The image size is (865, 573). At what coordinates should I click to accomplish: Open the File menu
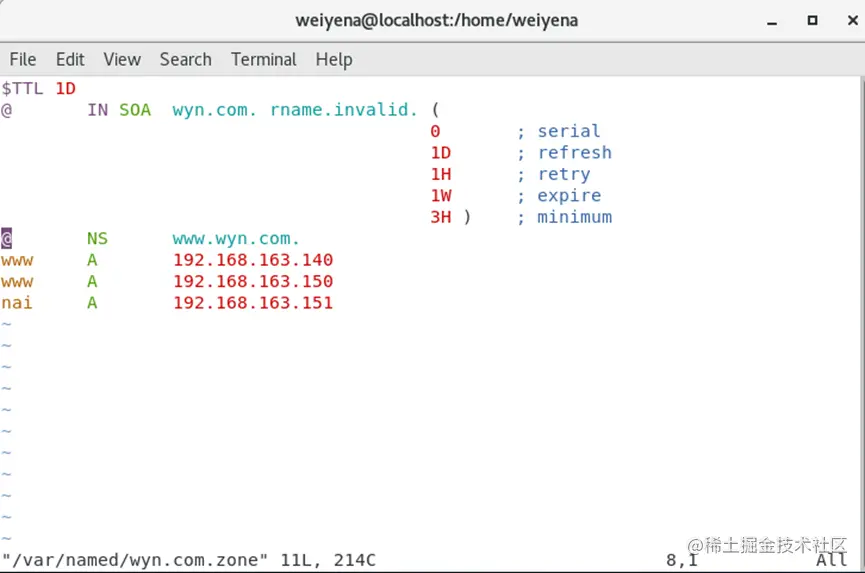tap(23, 59)
